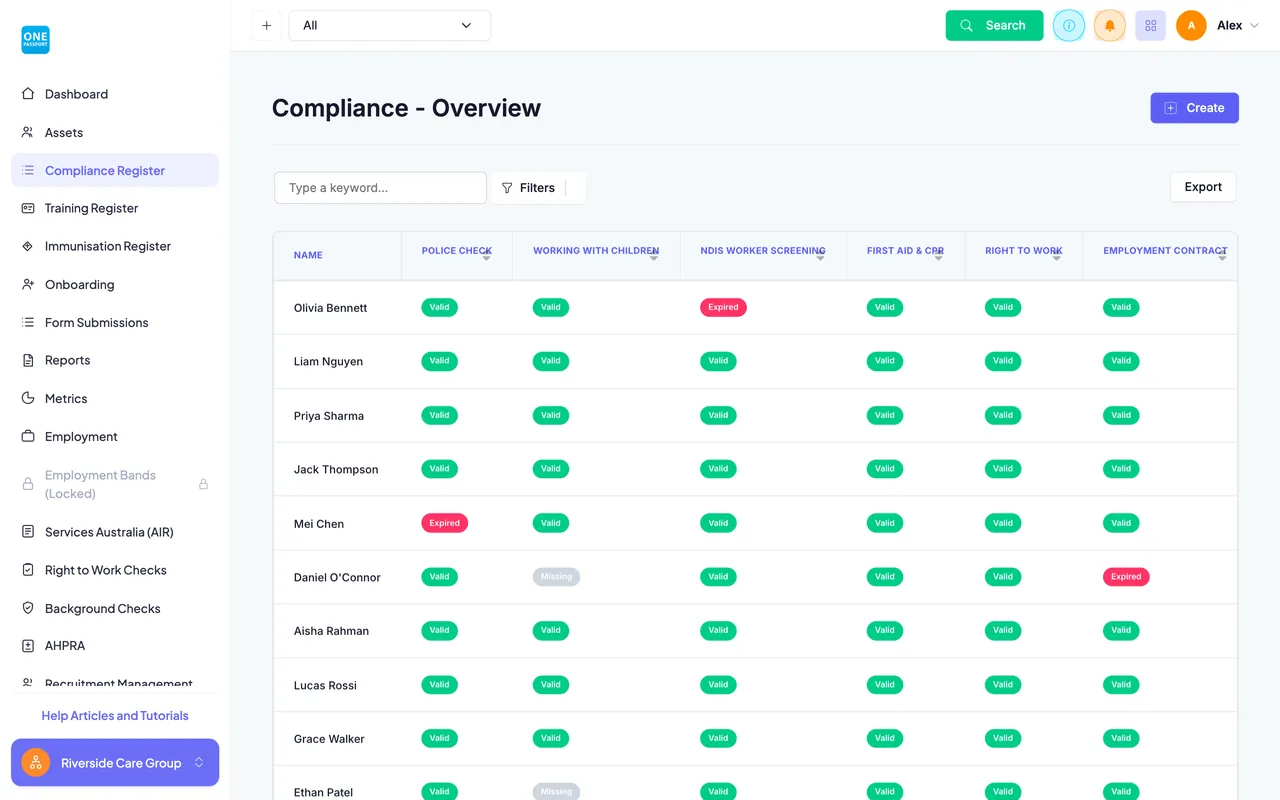Click Olivia Bennett's Expired NDIS badge
The width and height of the screenshot is (1280, 800).
(723, 307)
